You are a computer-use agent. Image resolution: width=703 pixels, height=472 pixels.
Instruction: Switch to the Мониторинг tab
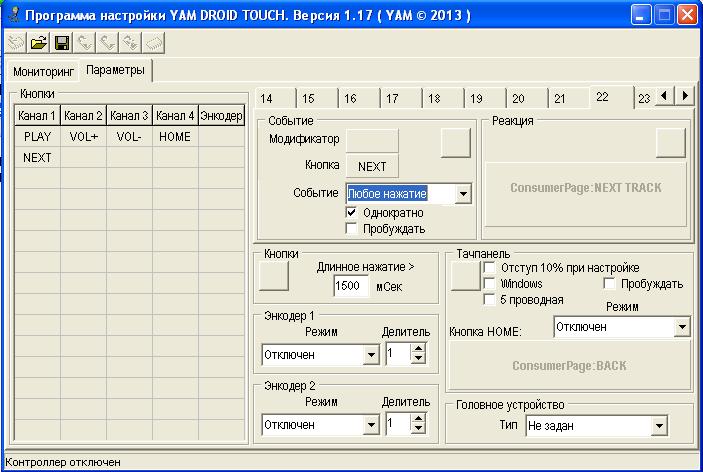[x=44, y=72]
